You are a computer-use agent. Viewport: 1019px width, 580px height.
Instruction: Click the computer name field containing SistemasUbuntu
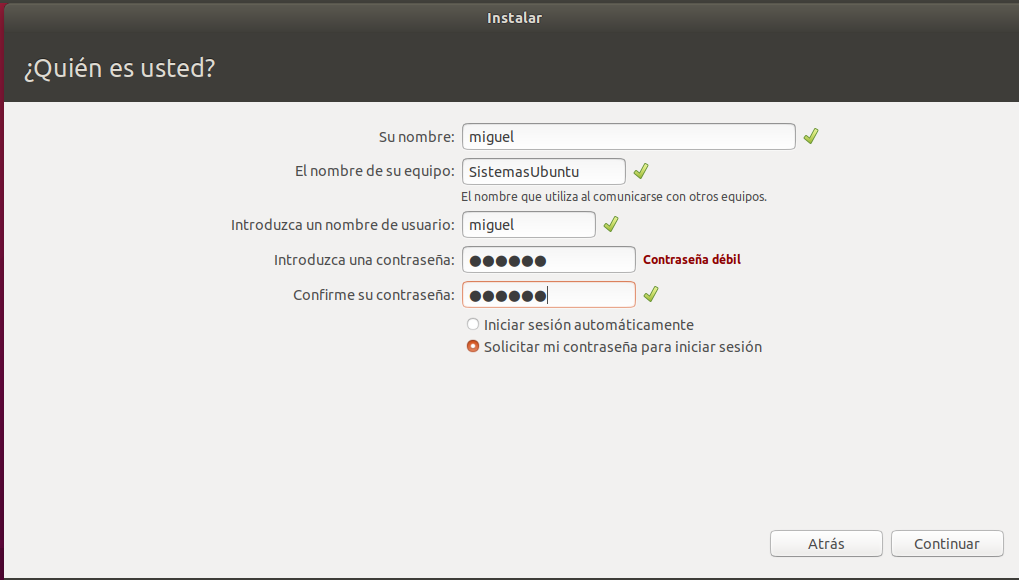pyautogui.click(x=544, y=171)
